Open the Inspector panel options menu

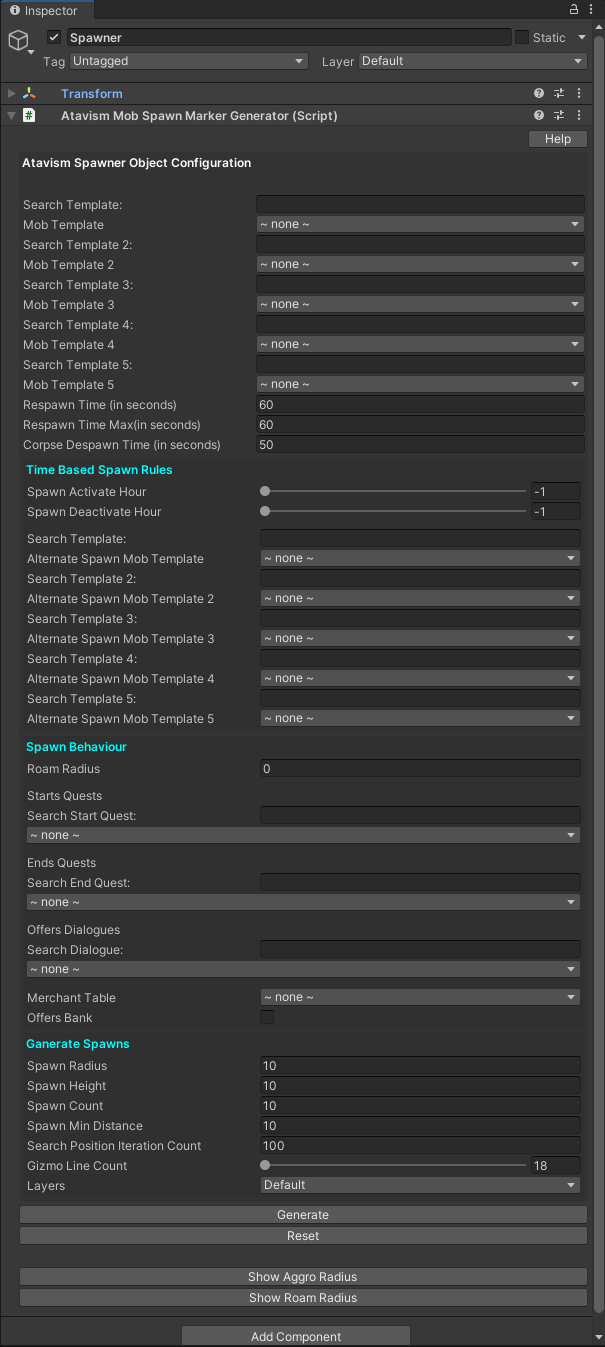(592, 9)
